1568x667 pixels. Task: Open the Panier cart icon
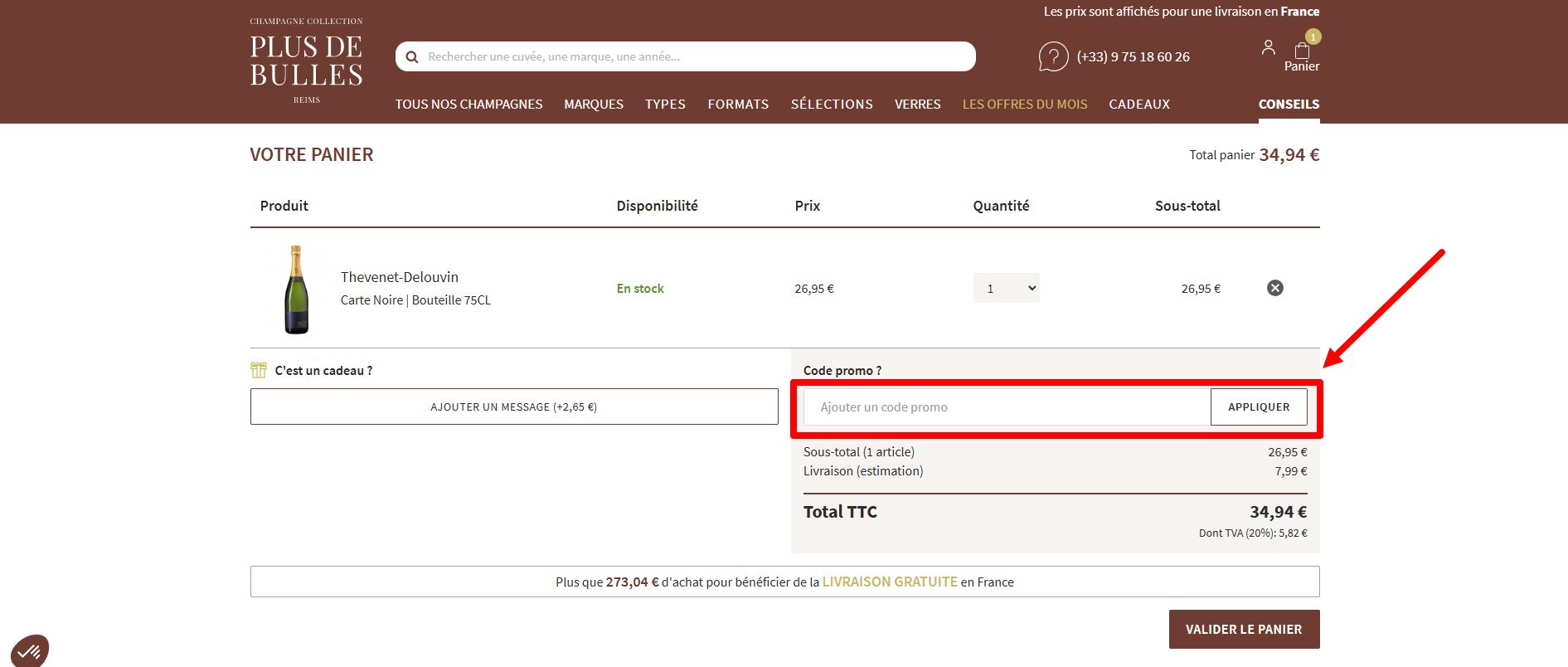1302,56
